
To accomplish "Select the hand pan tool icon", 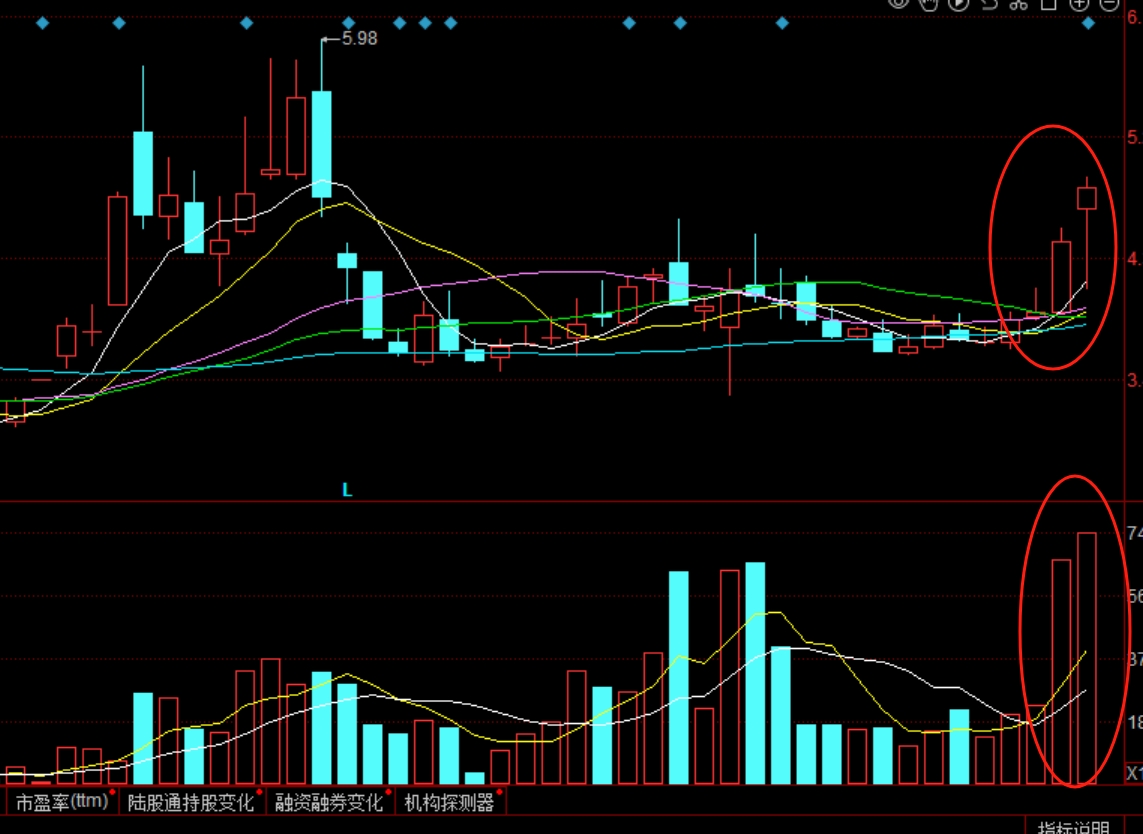I will point(928,4).
